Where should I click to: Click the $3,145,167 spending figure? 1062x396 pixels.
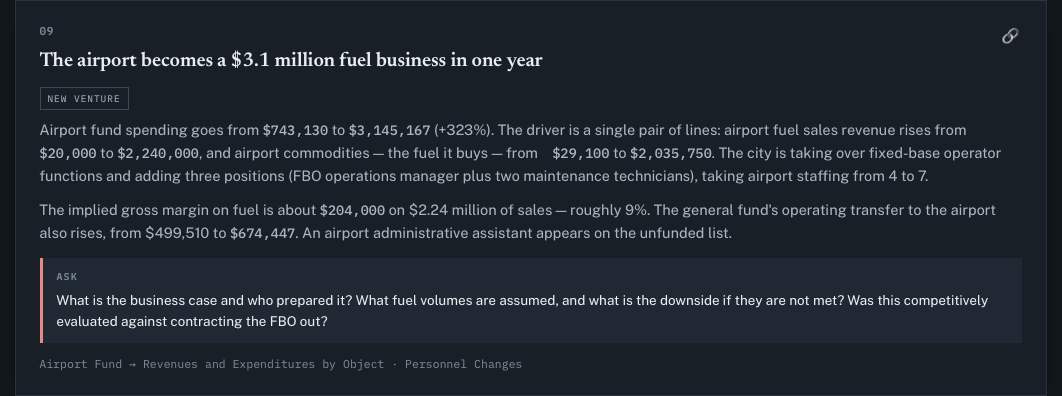click(389, 130)
